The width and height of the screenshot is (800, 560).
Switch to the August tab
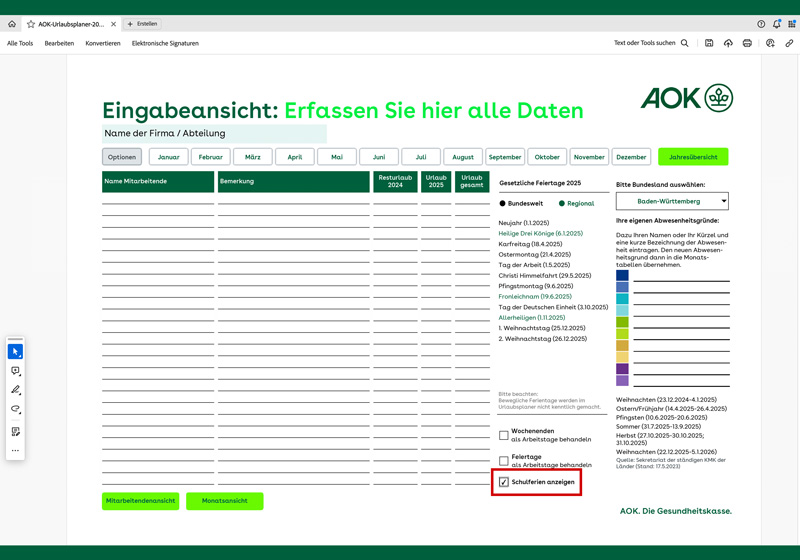coord(463,157)
